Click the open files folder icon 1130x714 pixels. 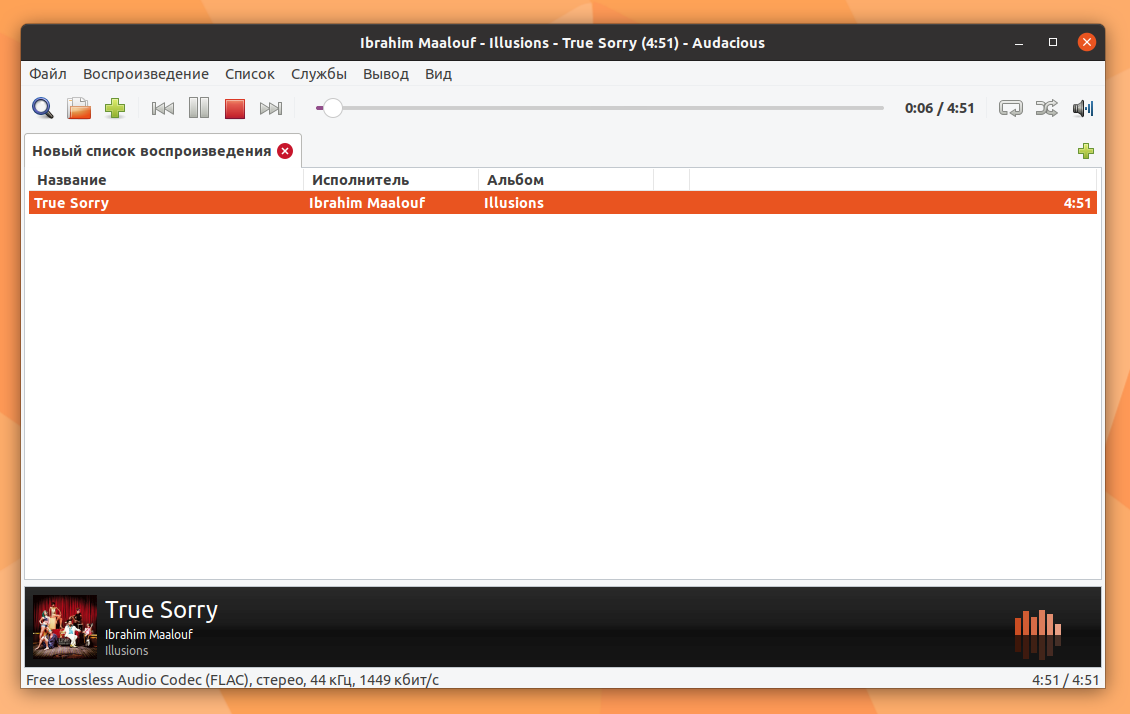click(79, 108)
